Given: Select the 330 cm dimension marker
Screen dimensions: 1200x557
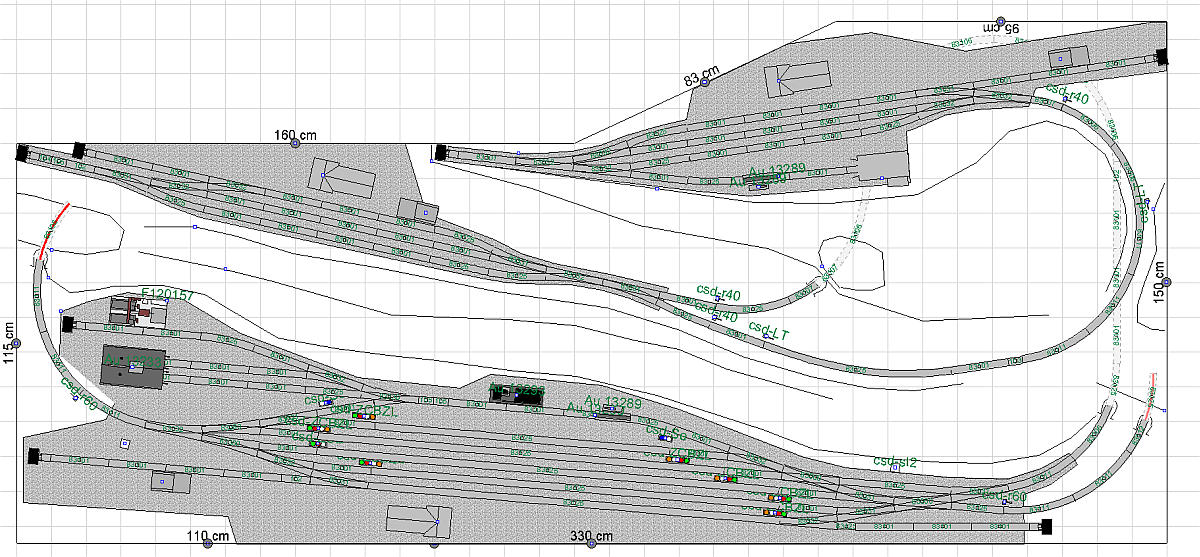Looking at the screenshot, I should [591, 543].
